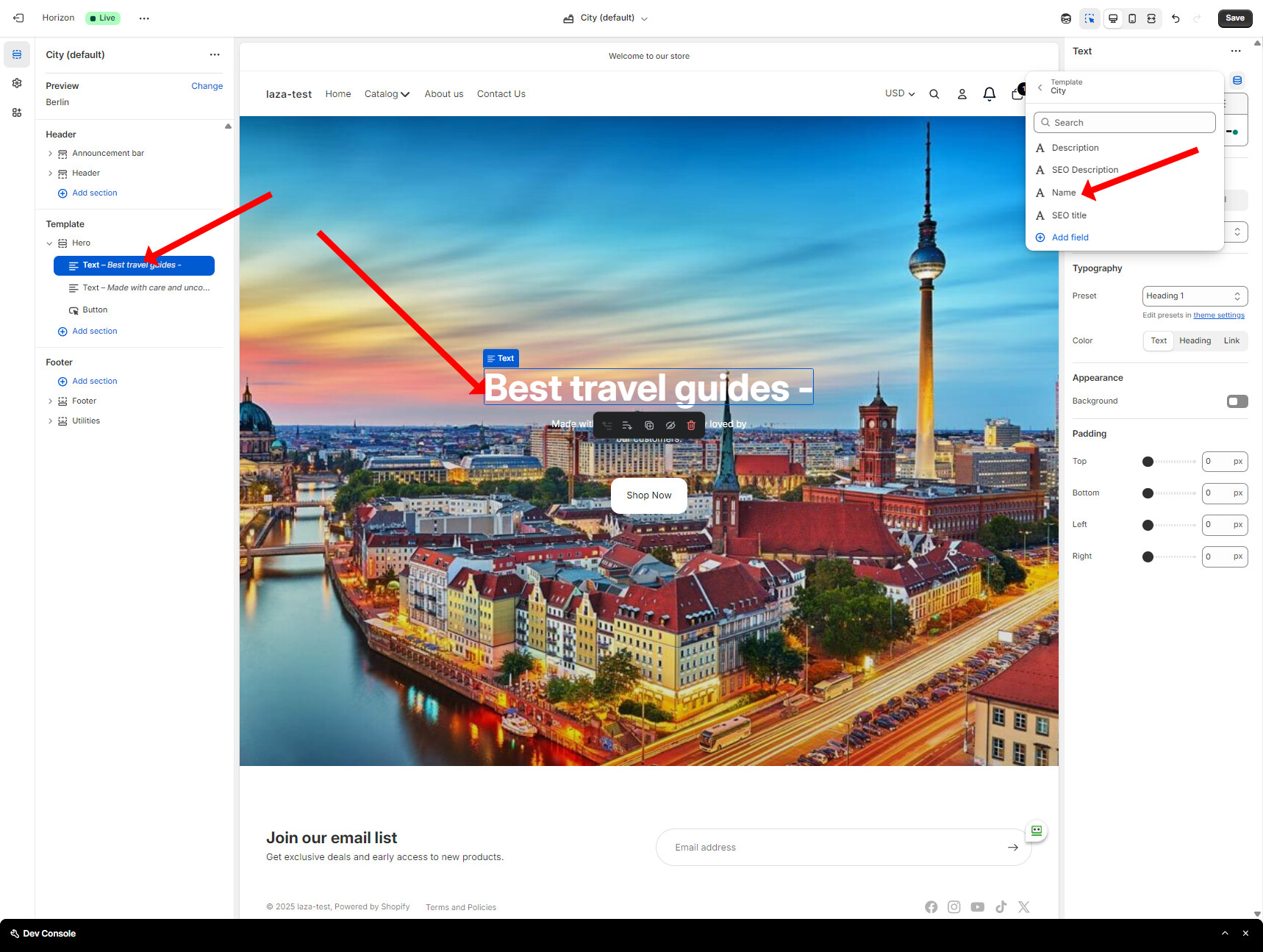1263x952 pixels.
Task: Open the Catalog menu in store header
Action: click(387, 94)
